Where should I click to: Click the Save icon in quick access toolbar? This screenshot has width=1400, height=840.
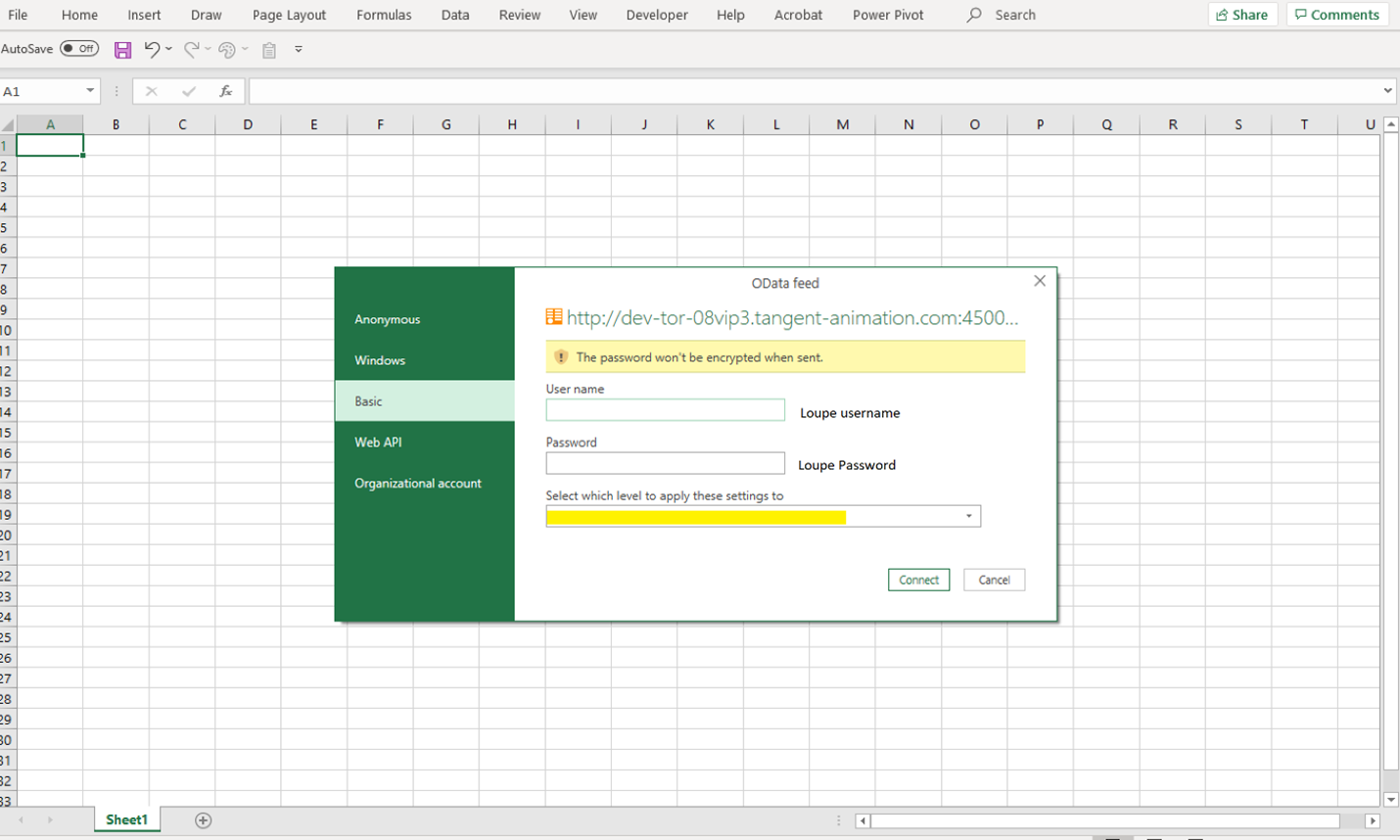tap(122, 50)
